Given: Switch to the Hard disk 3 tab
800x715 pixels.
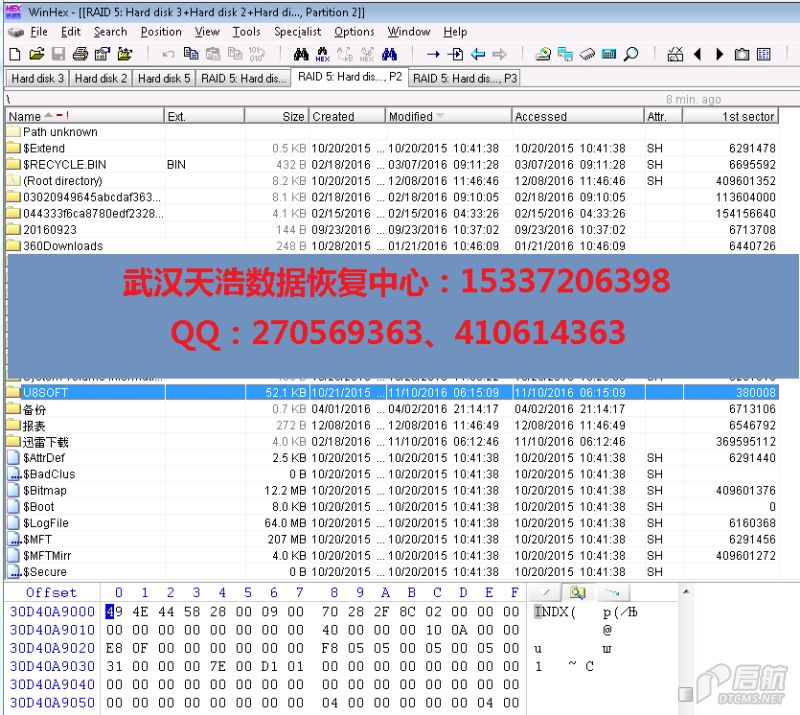Looking at the screenshot, I should (38, 78).
